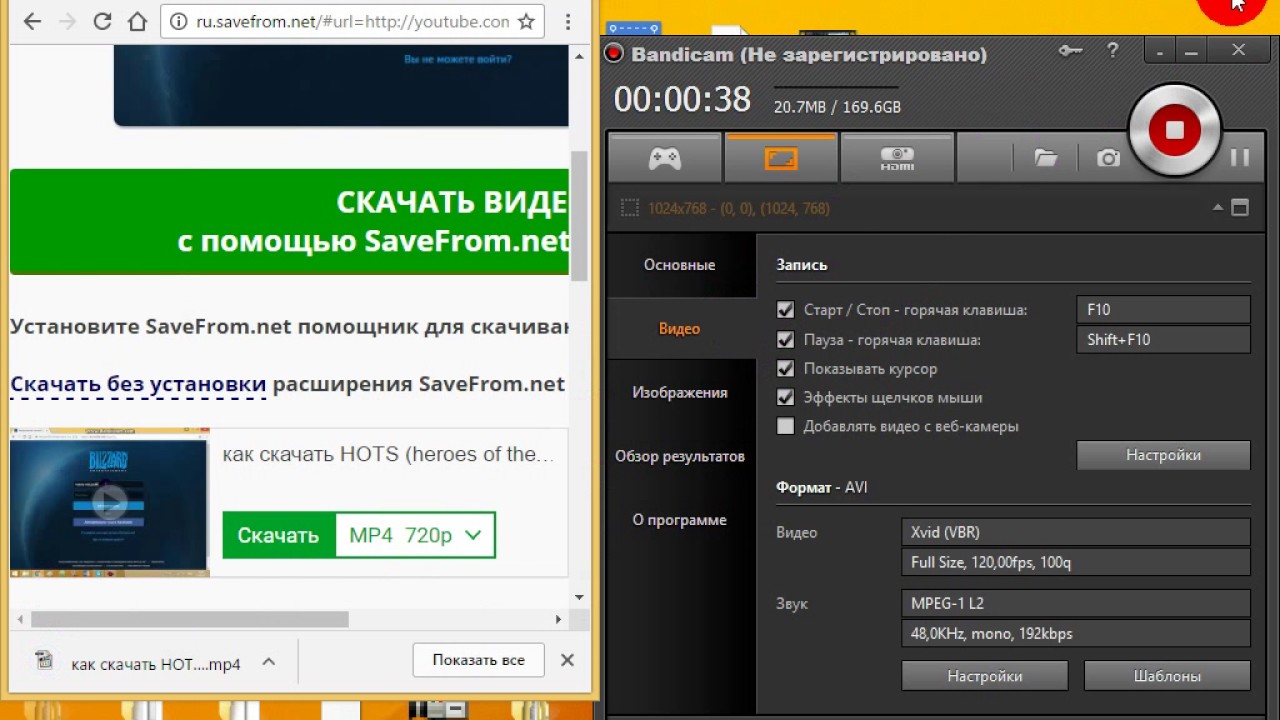Reload the savefrom.net page
This screenshot has width=1280, height=720.
[102, 22]
